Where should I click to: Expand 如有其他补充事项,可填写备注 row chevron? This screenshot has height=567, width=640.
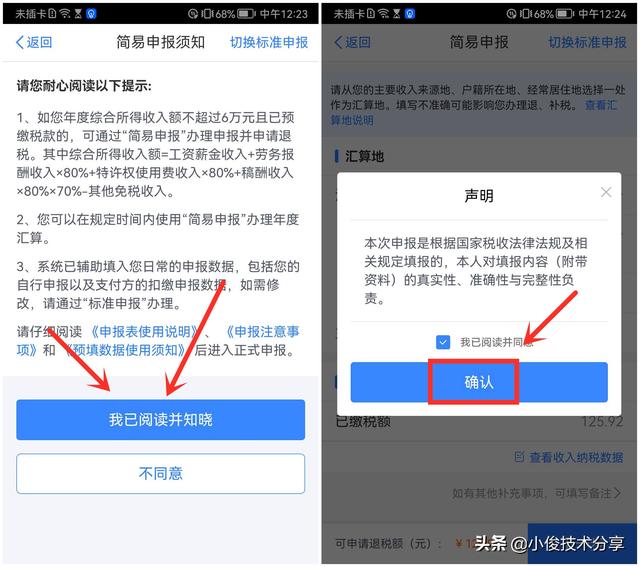point(617,494)
